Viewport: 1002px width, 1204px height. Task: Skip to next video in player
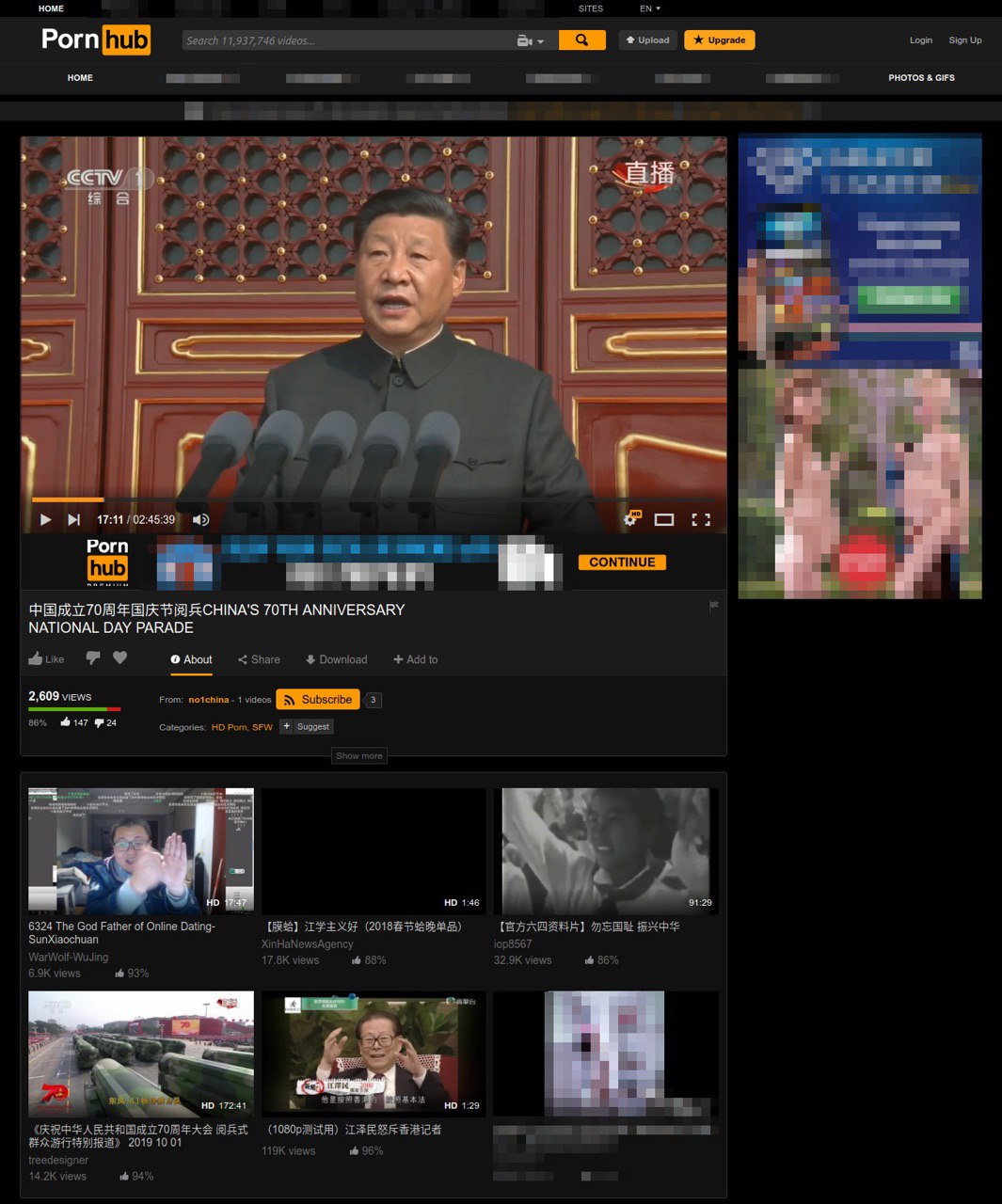(73, 519)
